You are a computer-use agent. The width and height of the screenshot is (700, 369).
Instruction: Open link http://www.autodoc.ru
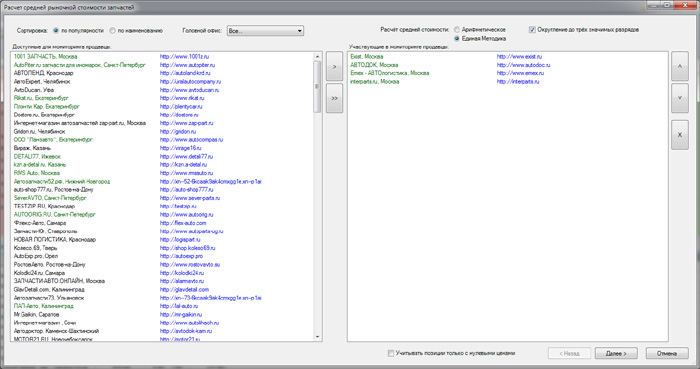(523, 65)
